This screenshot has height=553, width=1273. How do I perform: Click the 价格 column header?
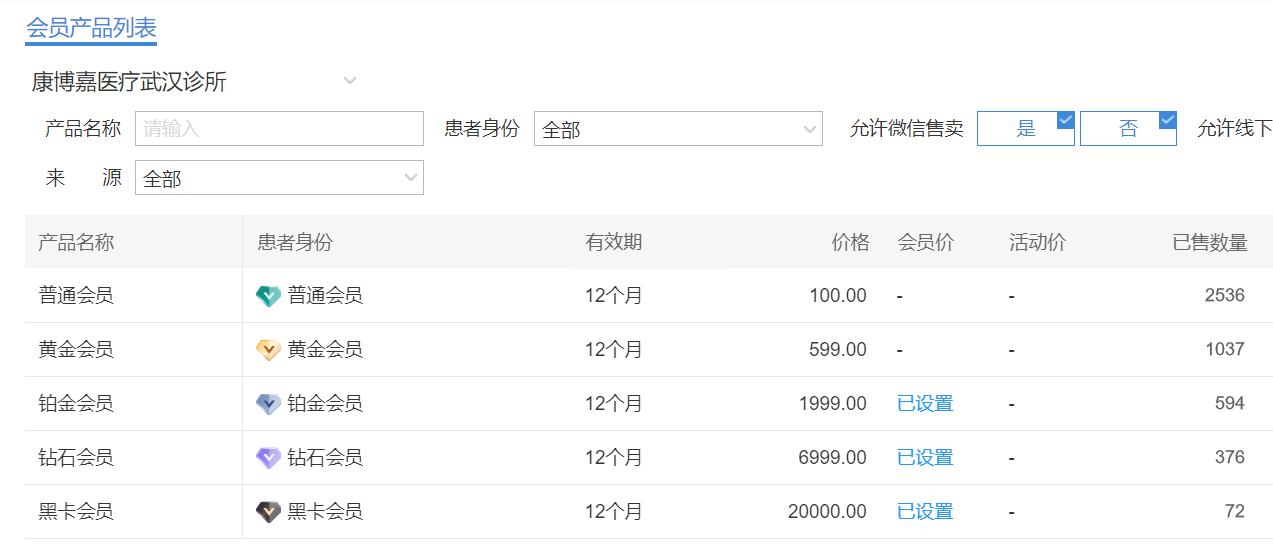[850, 242]
